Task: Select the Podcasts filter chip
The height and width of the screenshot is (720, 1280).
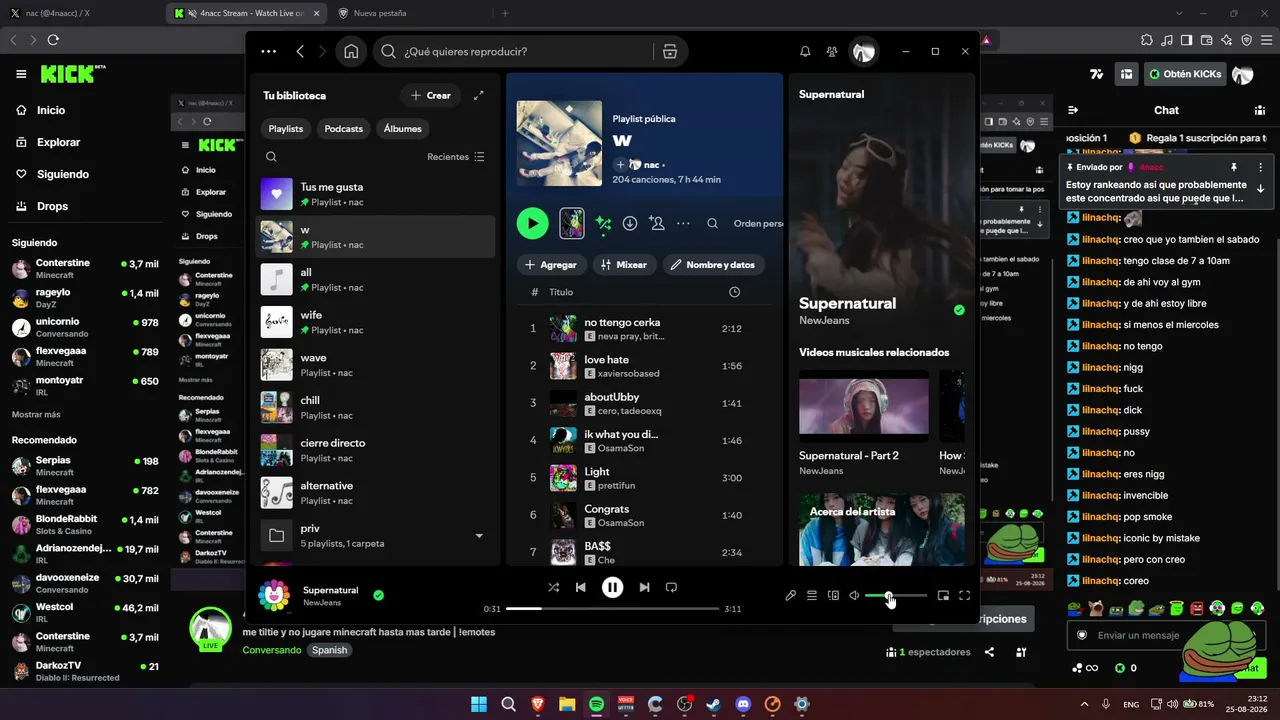Action: click(x=344, y=128)
